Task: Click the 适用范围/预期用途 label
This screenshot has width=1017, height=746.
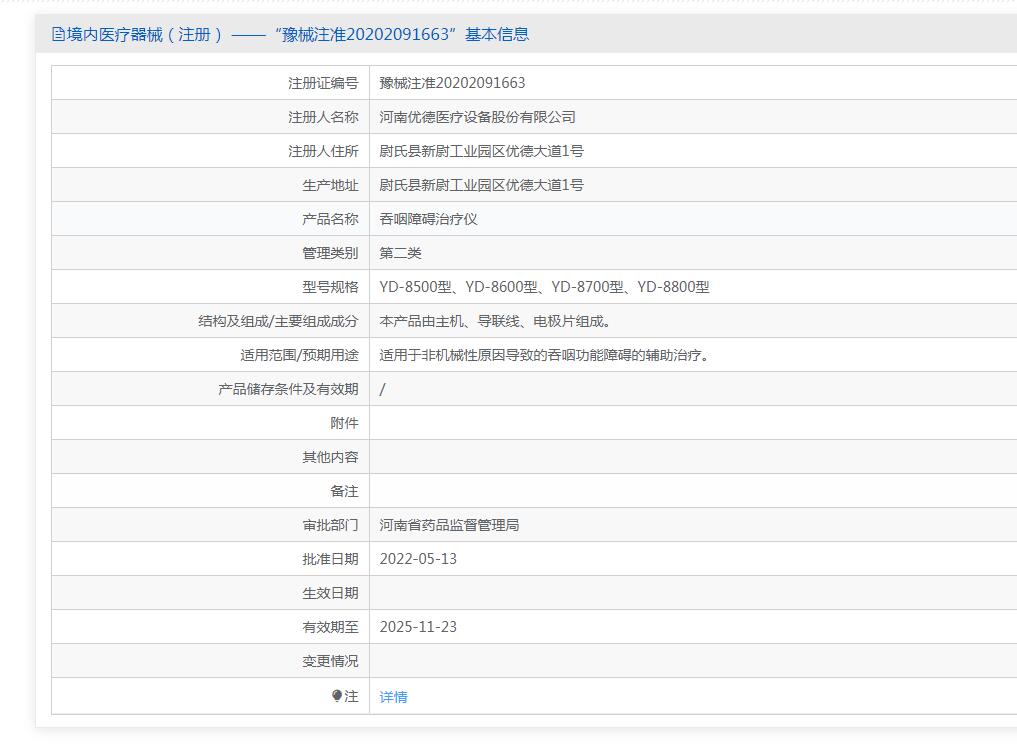Action: tap(299, 355)
